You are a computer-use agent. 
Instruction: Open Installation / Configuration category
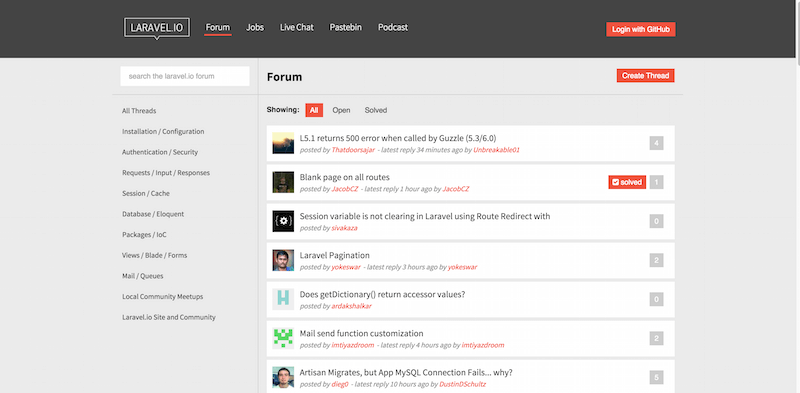pos(163,132)
